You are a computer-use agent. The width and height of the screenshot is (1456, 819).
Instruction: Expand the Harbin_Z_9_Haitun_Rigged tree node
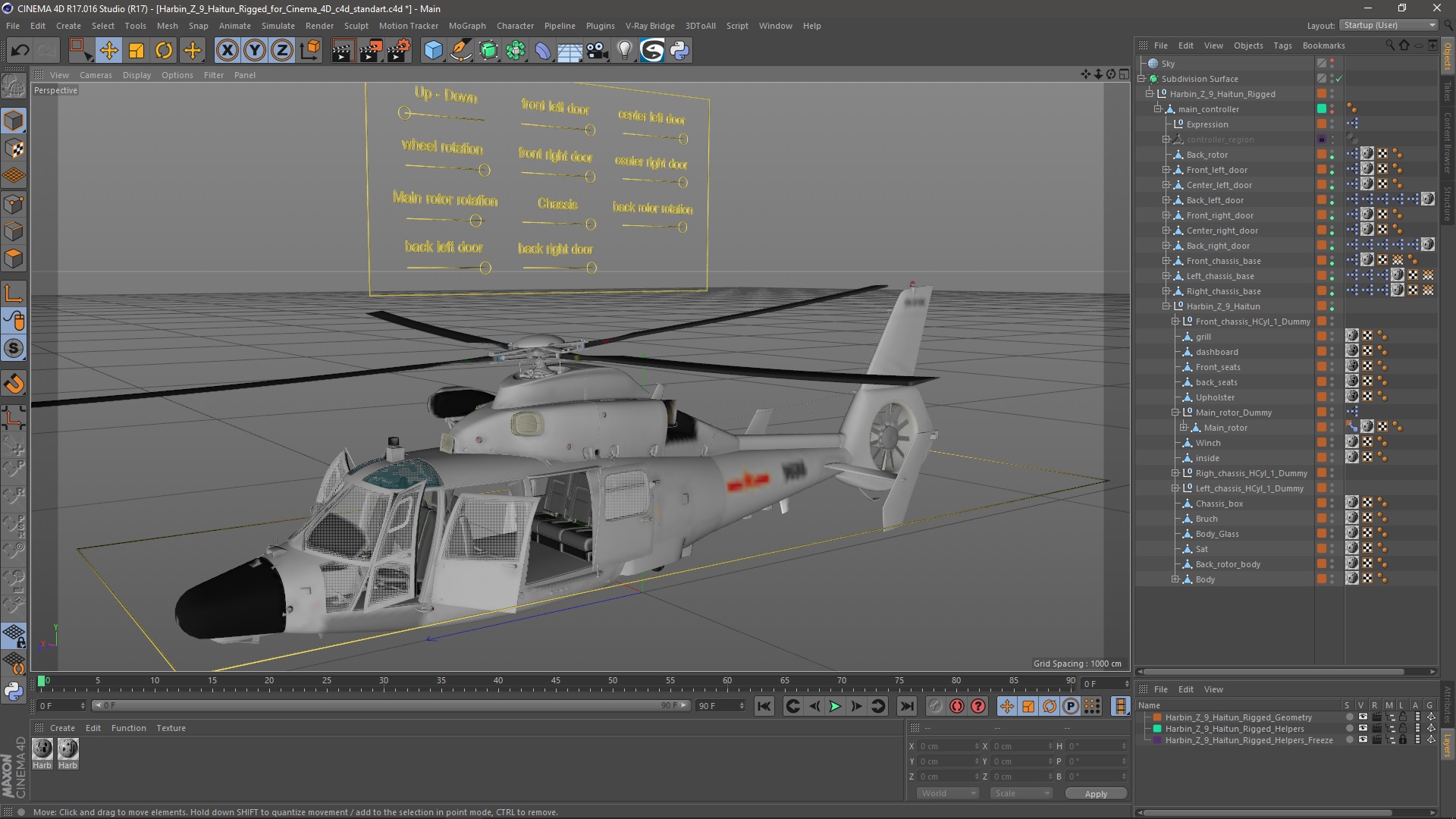[1149, 93]
